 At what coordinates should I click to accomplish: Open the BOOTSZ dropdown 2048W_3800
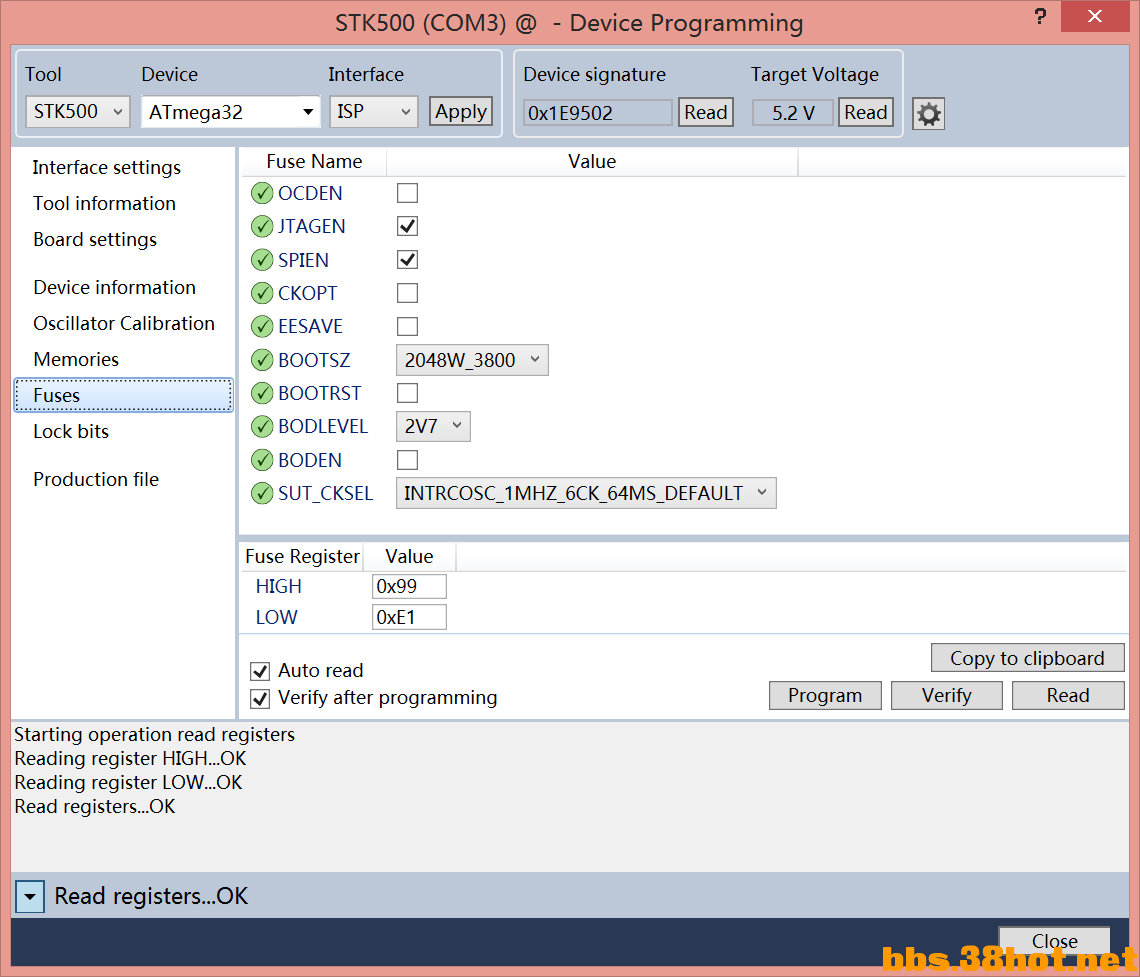pos(472,361)
